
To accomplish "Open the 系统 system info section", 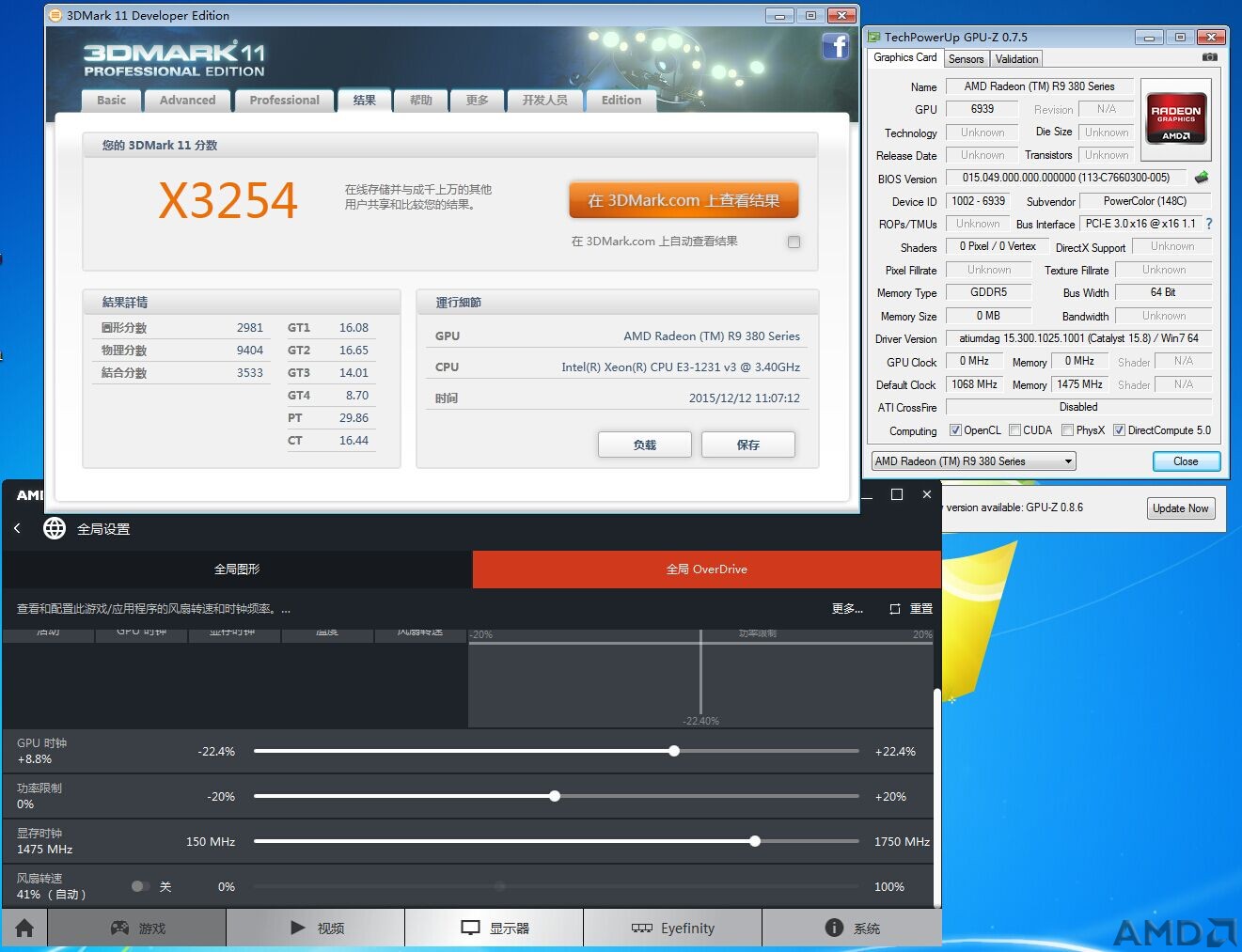I will 852,928.
